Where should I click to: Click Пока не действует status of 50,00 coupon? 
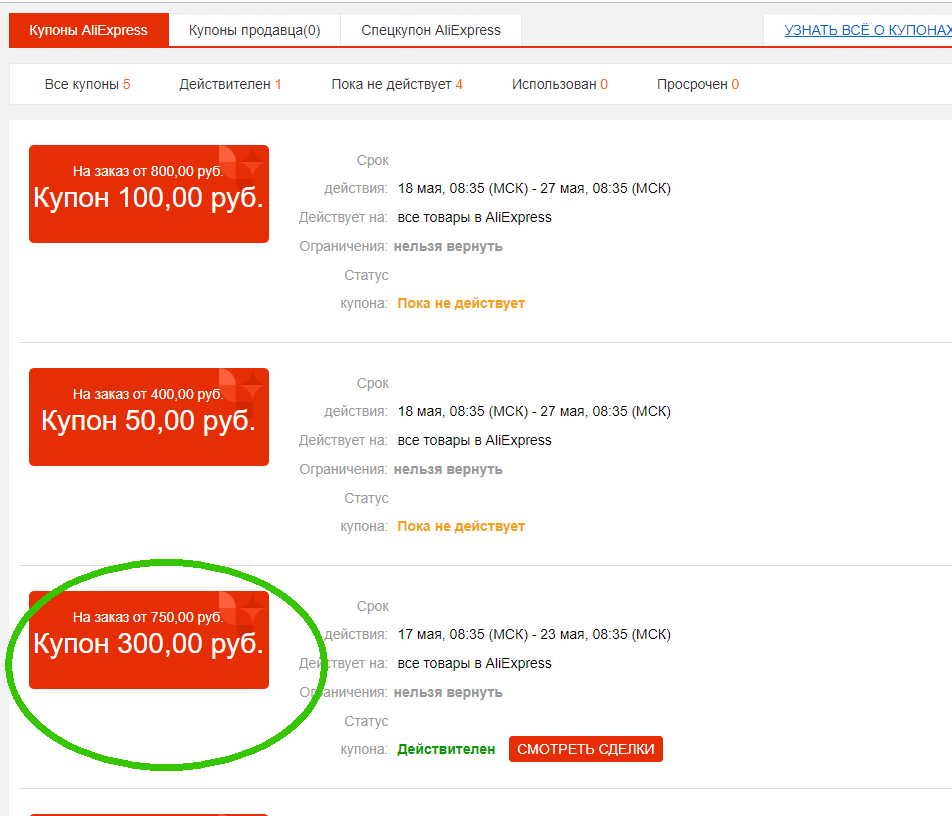click(x=461, y=526)
